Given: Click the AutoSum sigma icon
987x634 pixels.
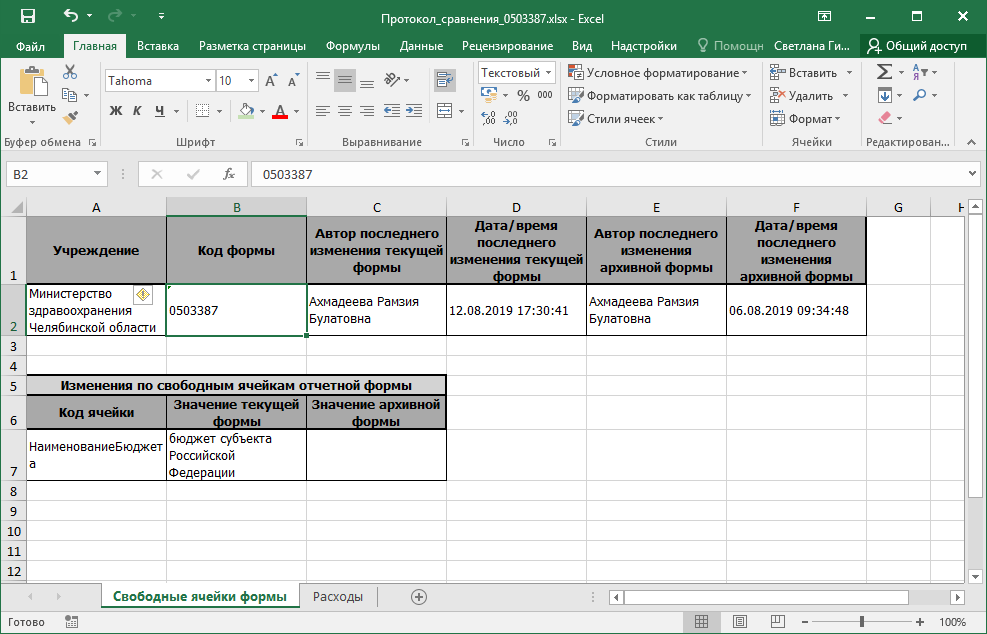Looking at the screenshot, I should click(x=884, y=72).
